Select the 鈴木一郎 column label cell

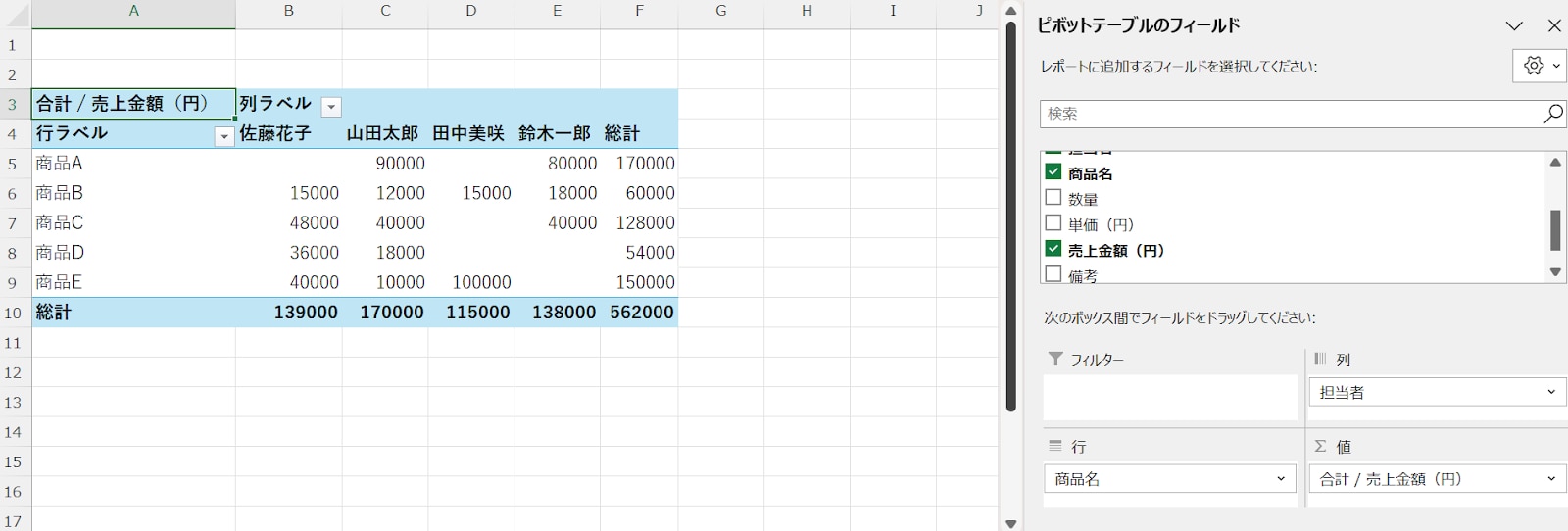(558, 133)
